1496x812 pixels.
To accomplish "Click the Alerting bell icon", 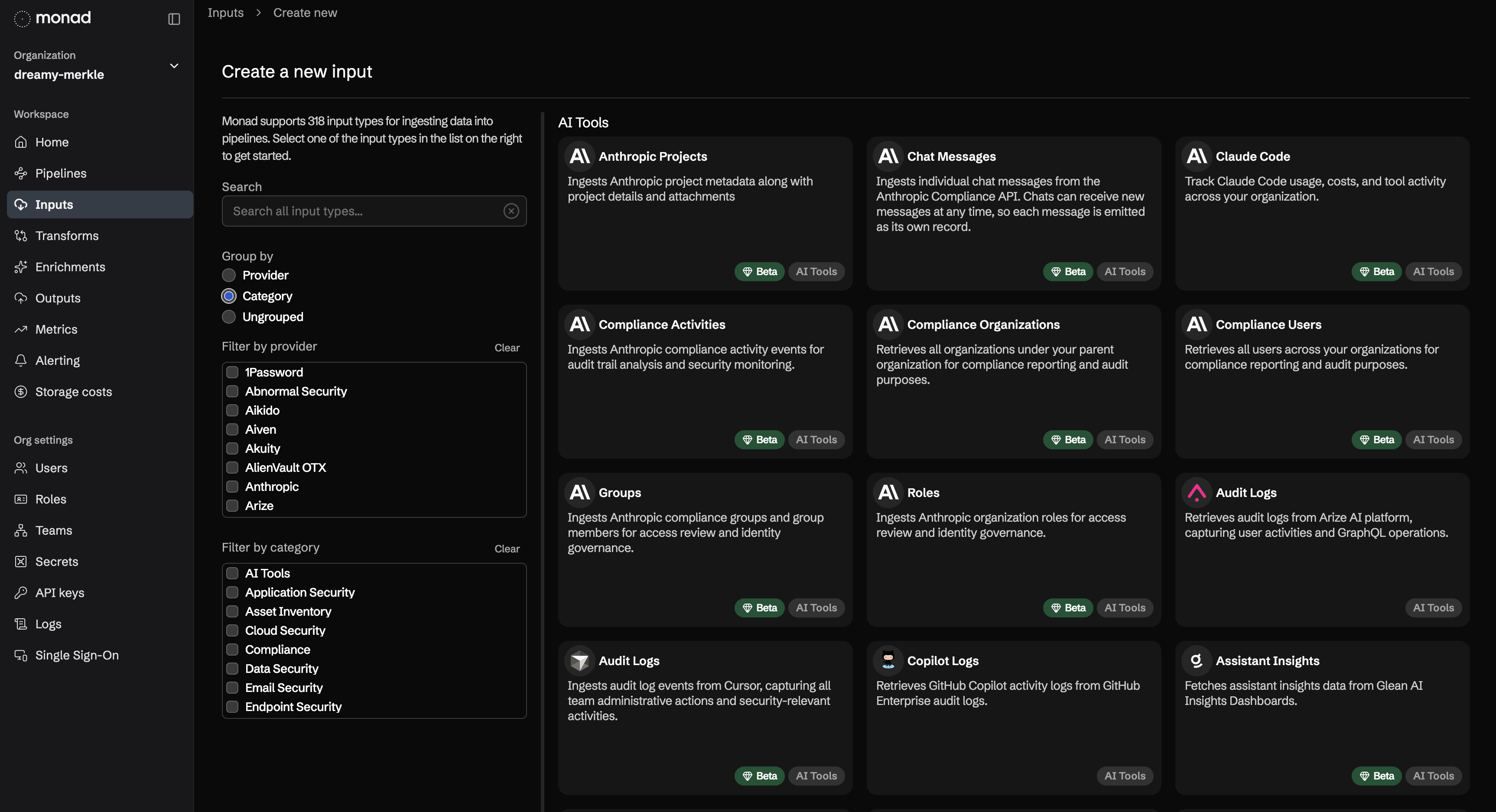I will [21, 360].
